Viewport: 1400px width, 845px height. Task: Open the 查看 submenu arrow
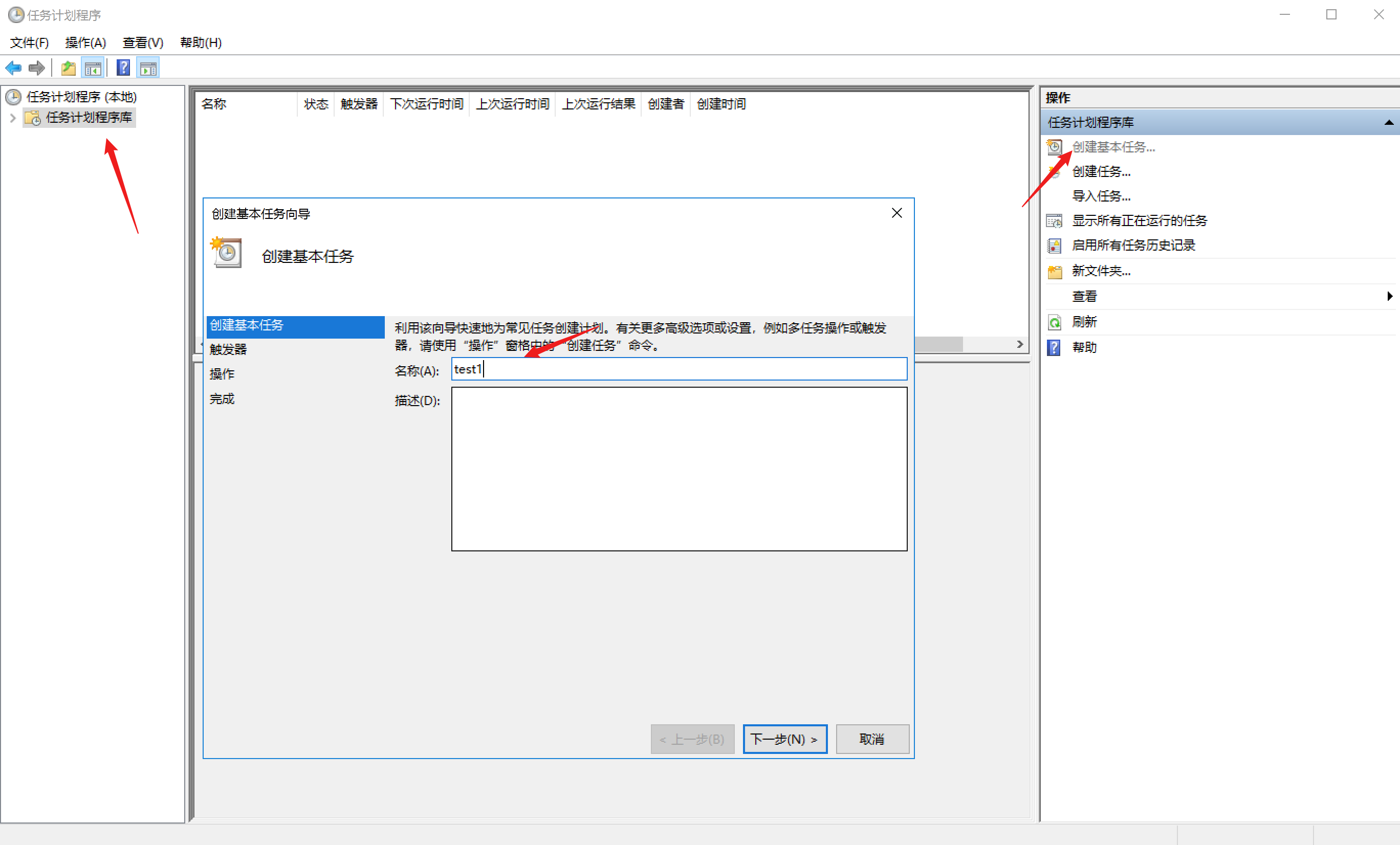click(1389, 297)
